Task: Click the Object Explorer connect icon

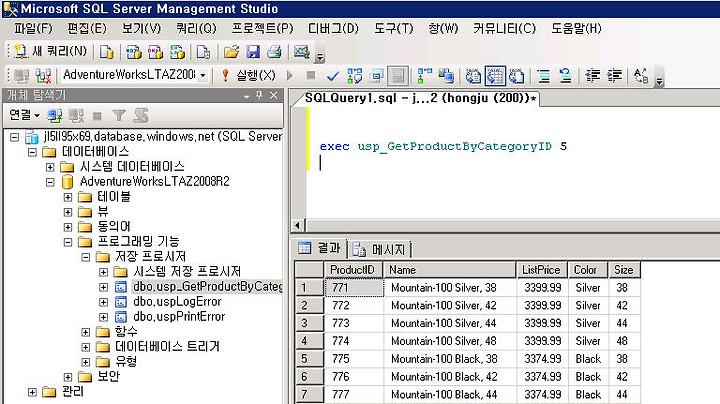Action: (55, 116)
